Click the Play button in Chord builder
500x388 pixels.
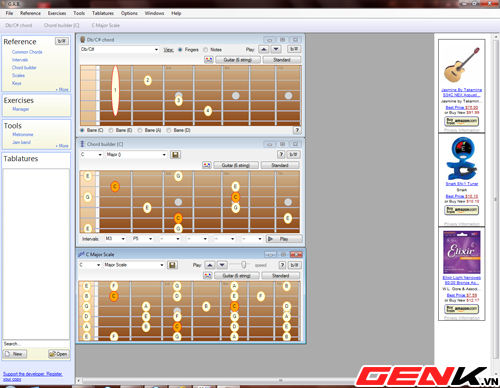click(284, 239)
